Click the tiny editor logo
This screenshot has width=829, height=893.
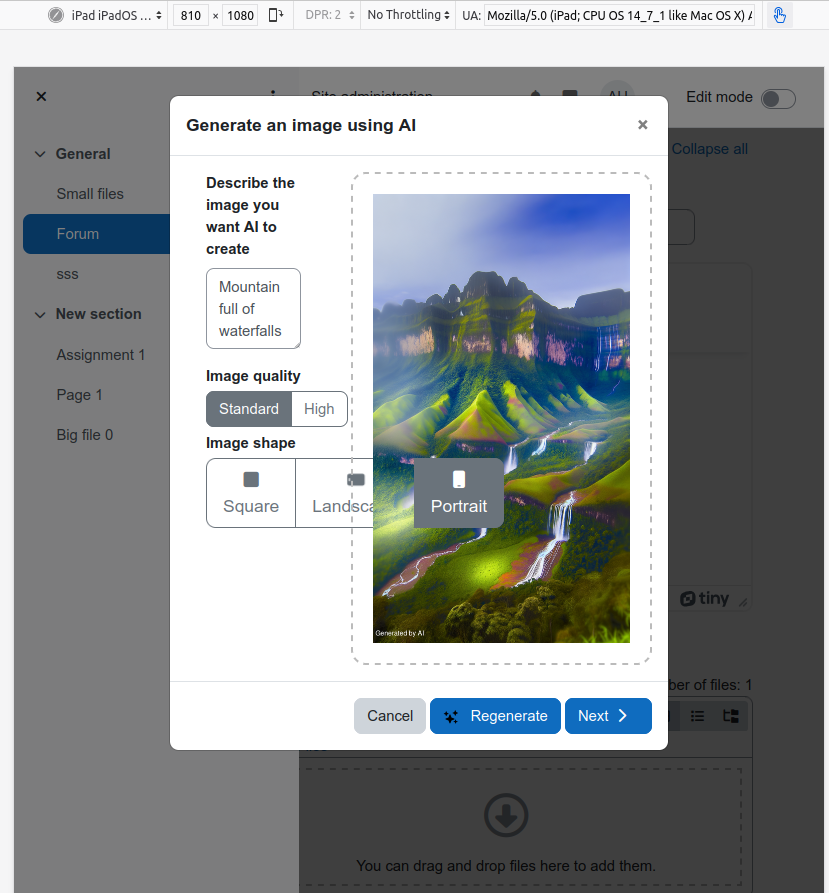tap(704, 599)
